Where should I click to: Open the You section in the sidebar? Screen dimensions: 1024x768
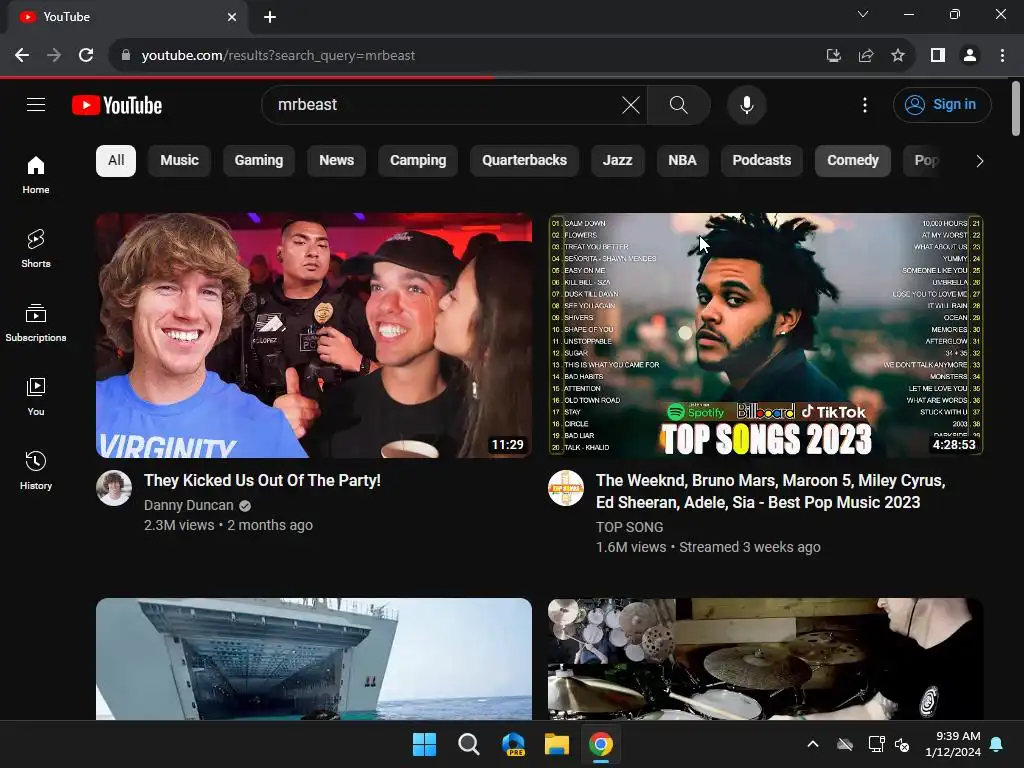[x=36, y=396]
